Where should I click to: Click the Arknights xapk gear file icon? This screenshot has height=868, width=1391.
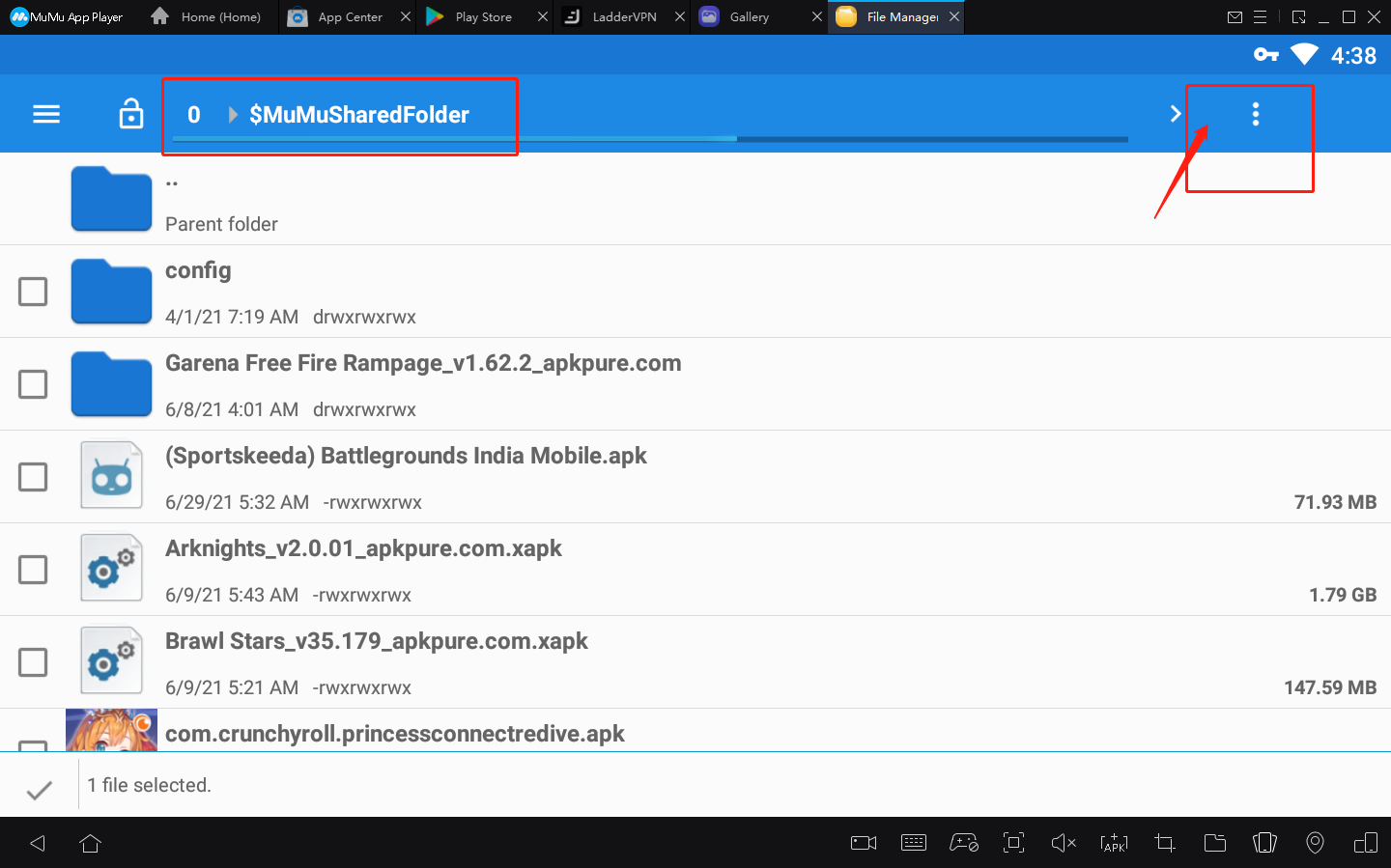111,569
